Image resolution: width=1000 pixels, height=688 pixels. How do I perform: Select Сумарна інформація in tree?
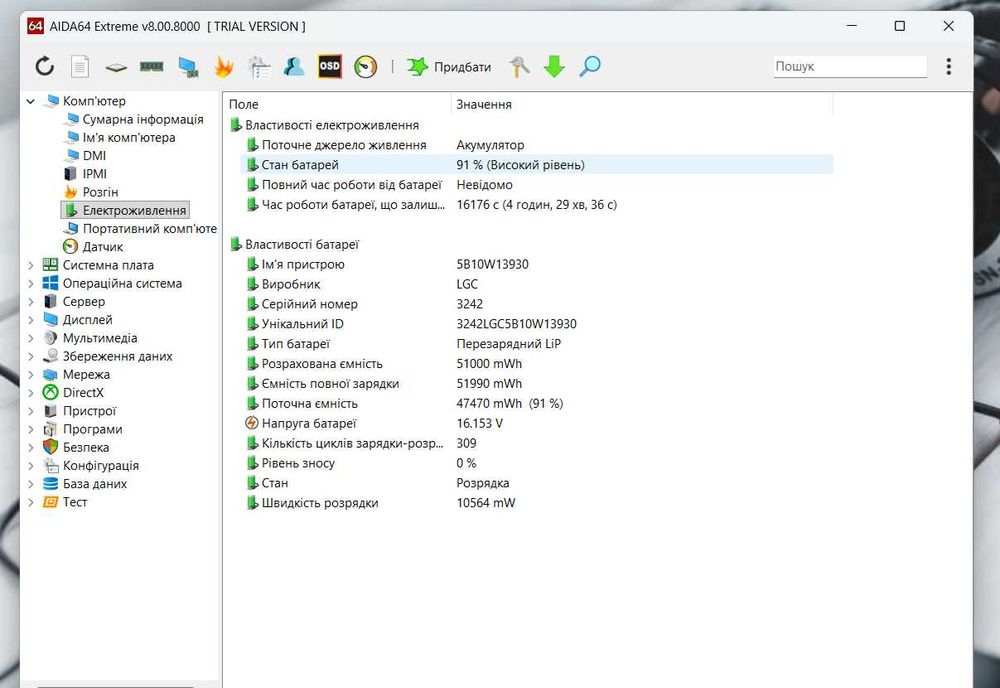click(135, 119)
